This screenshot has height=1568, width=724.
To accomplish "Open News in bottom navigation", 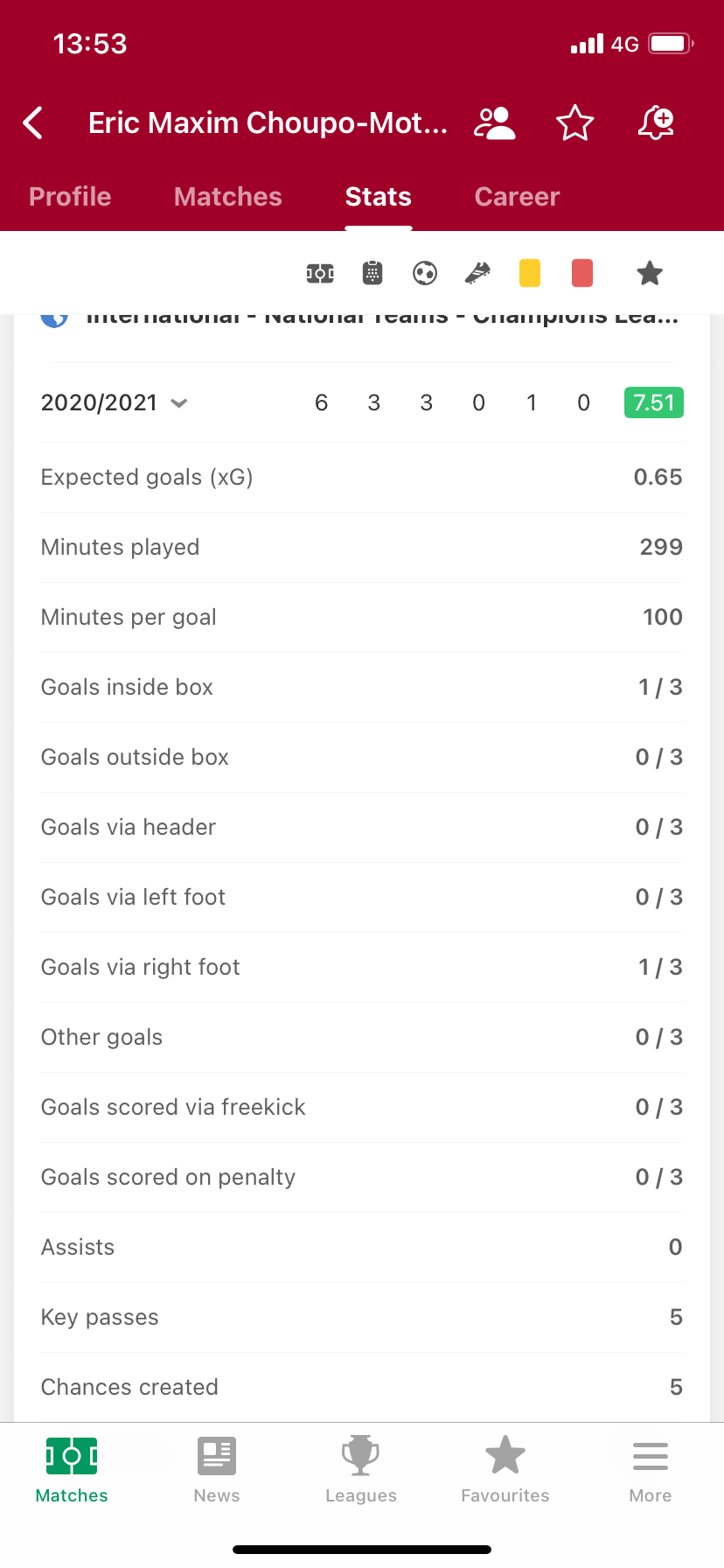I will coord(217,1471).
